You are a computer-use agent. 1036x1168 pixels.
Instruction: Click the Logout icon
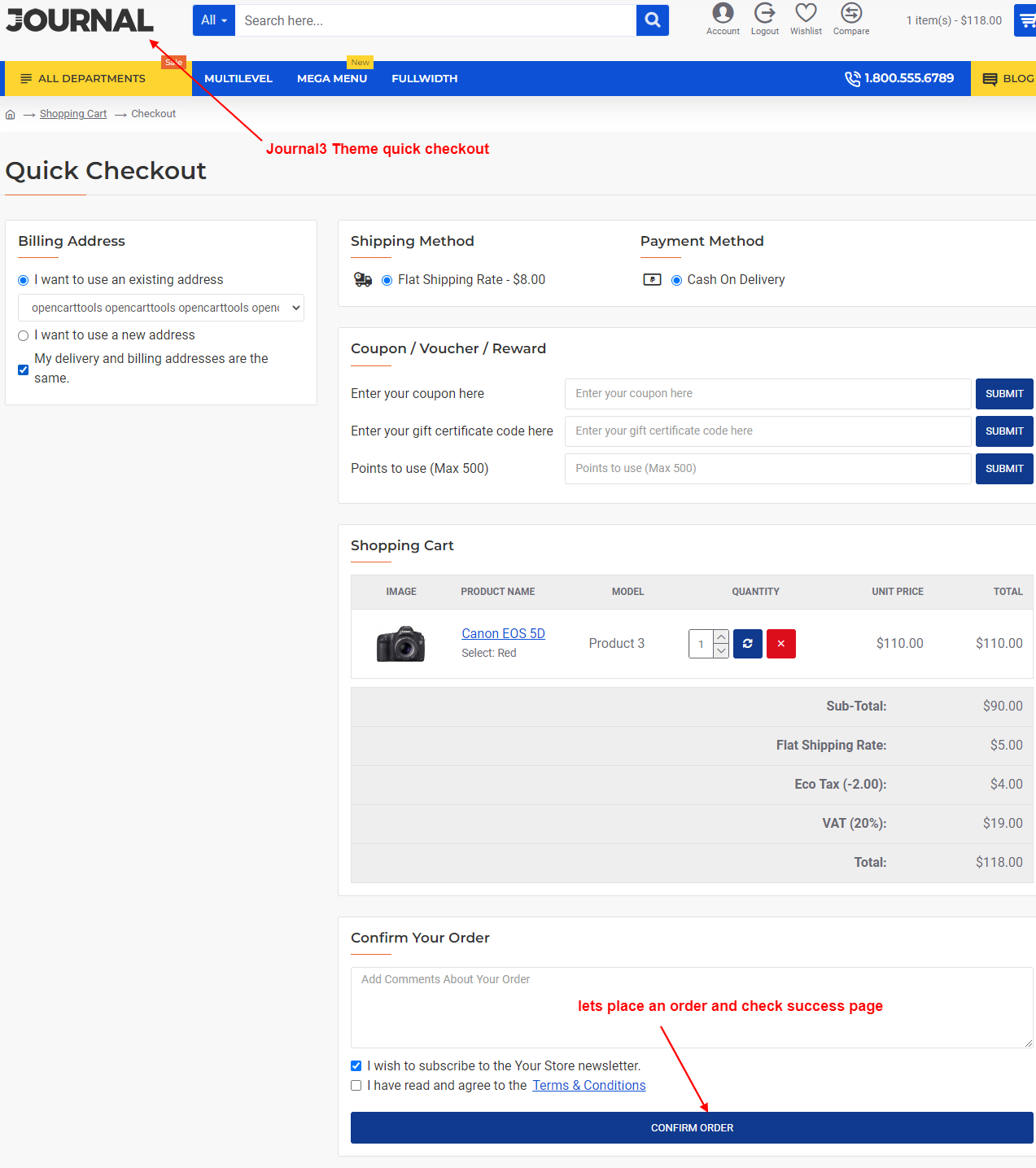764,14
